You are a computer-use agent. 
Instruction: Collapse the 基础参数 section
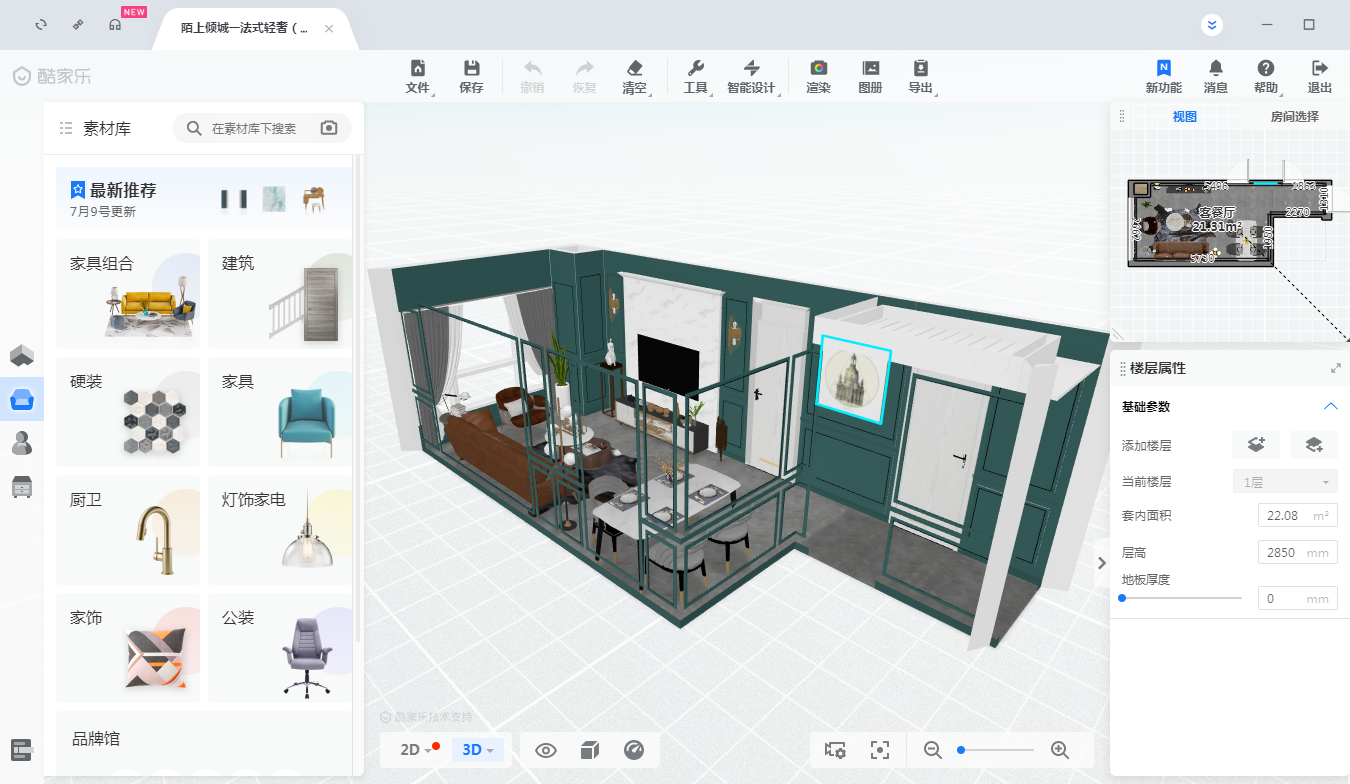(x=1330, y=406)
